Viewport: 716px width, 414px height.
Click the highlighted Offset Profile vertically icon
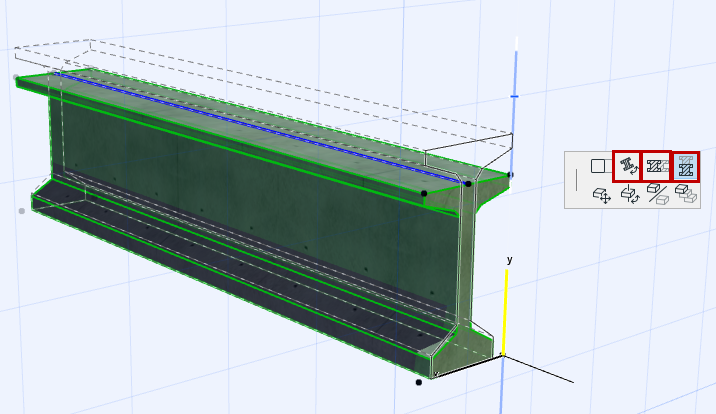(686, 166)
